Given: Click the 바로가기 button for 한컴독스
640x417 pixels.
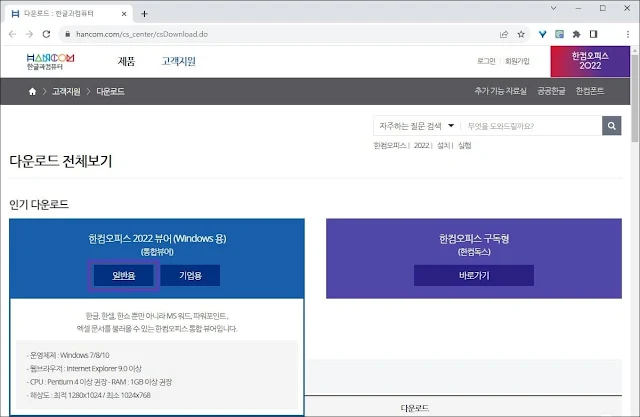Looking at the screenshot, I should coord(474,275).
